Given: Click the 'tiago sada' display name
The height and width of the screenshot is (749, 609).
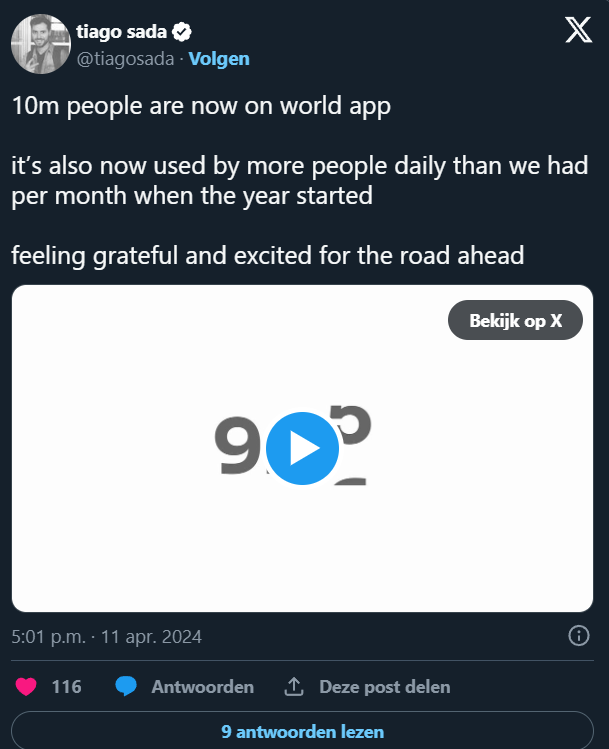Looking at the screenshot, I should tap(121, 32).
